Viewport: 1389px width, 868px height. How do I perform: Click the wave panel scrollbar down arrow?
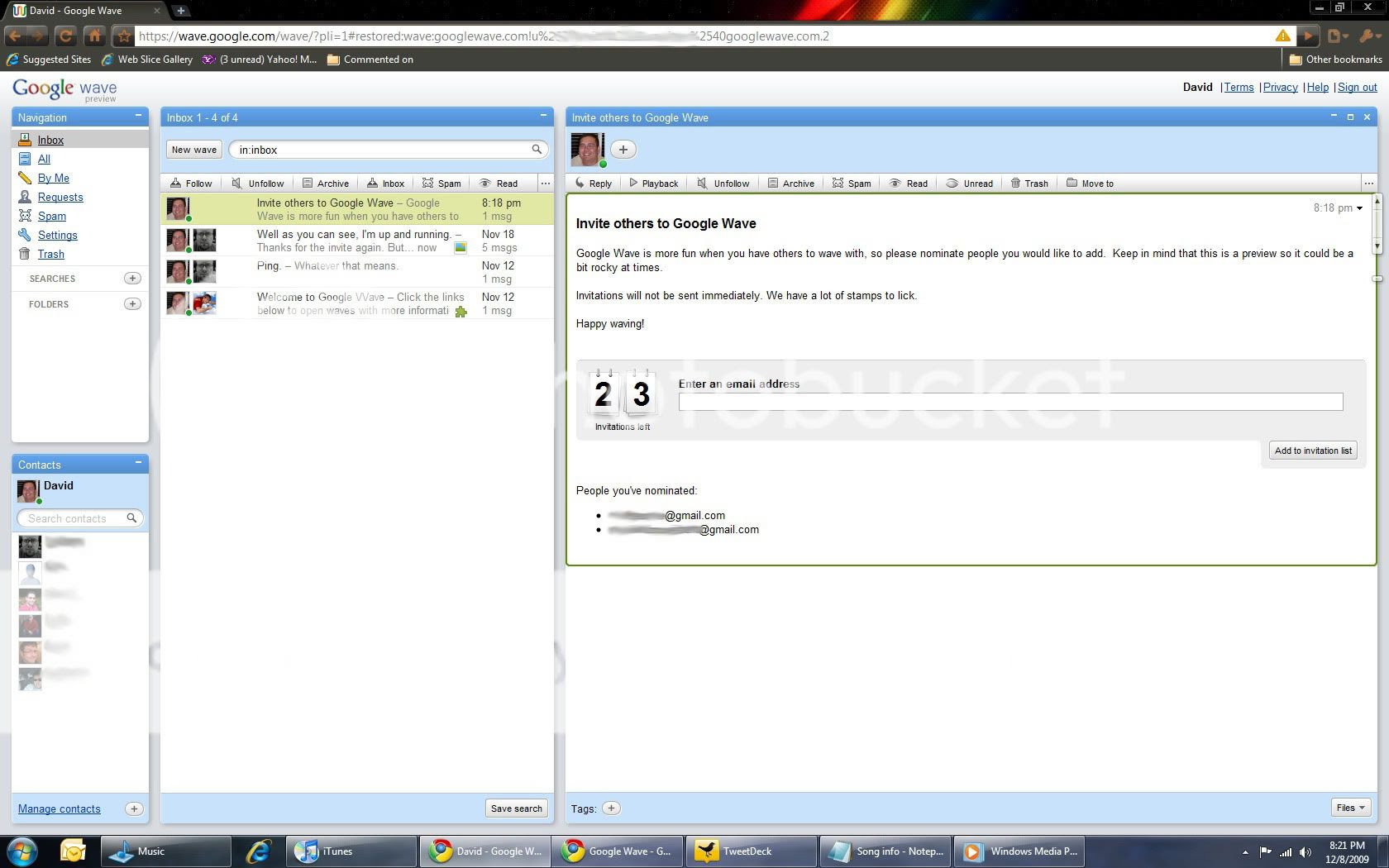point(1377,246)
